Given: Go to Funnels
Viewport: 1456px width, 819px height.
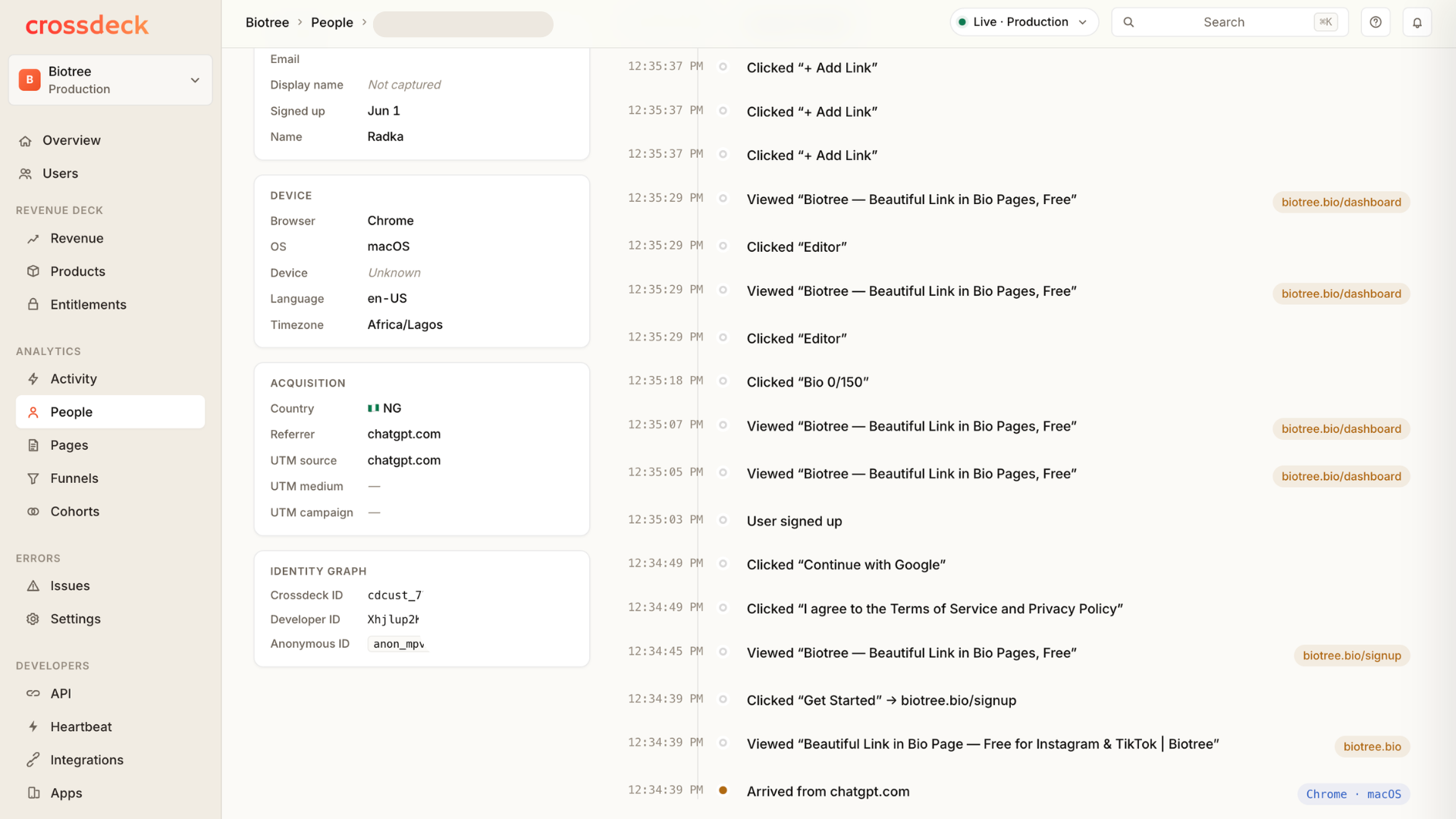Looking at the screenshot, I should click(x=111, y=479).
